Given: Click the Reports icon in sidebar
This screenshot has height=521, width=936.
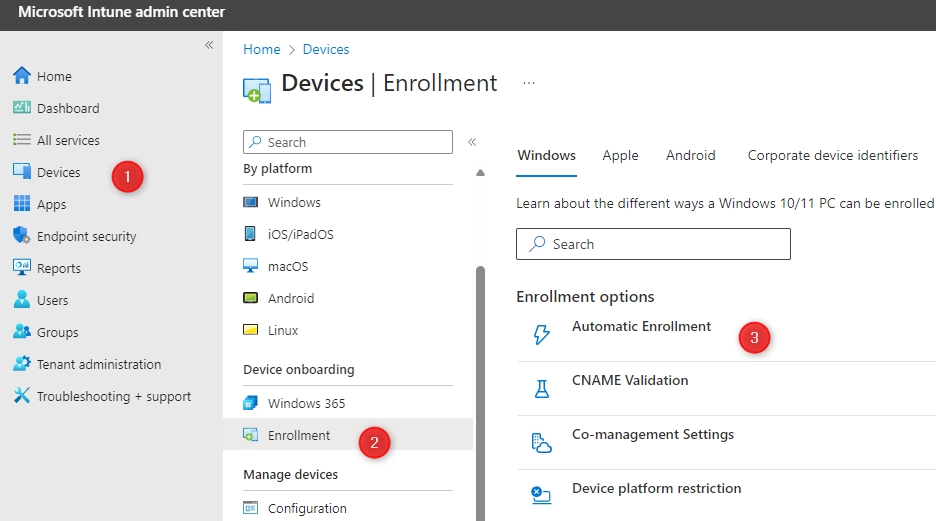Looking at the screenshot, I should [22, 268].
